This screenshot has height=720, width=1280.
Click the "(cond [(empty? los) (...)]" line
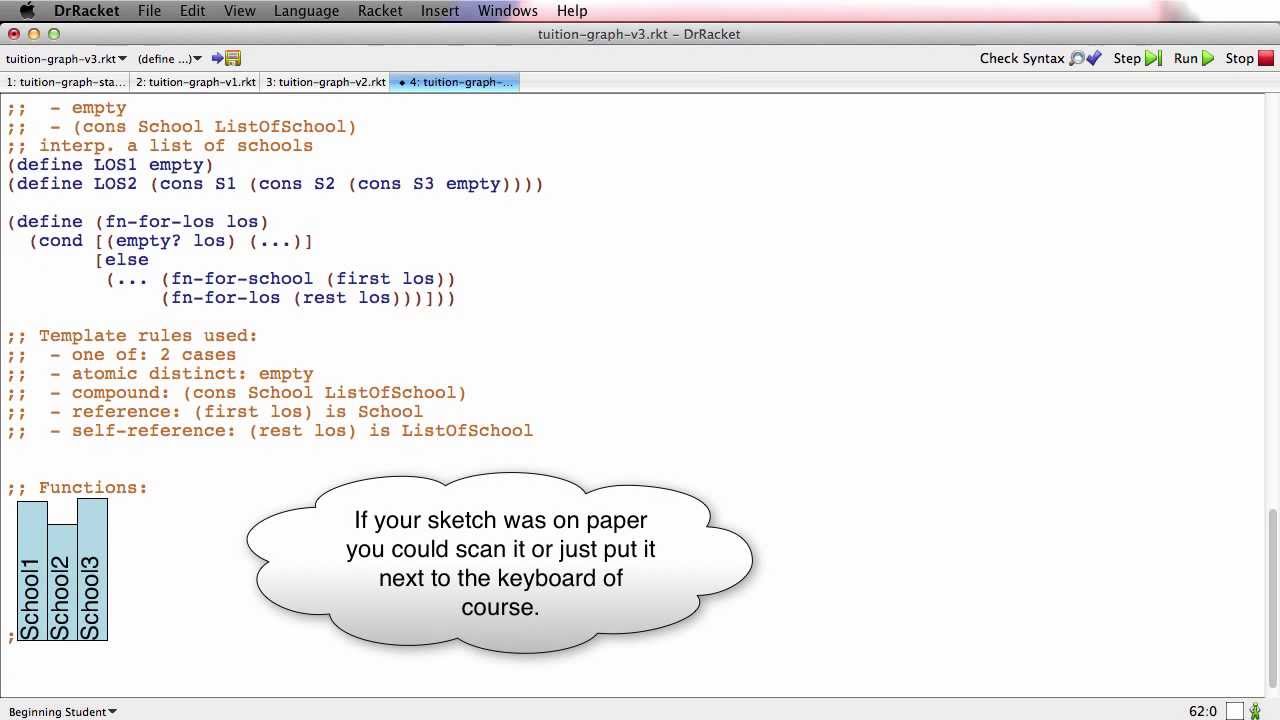171,241
